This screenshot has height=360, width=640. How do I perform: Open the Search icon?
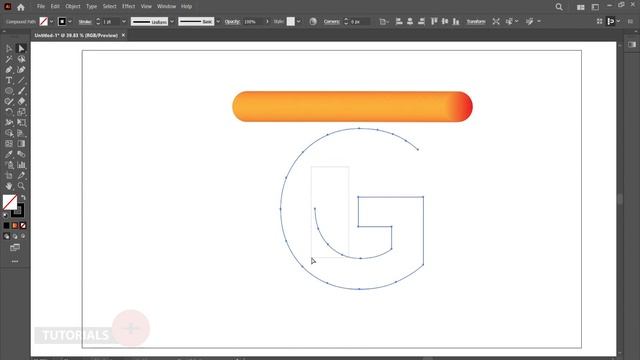[559, 7]
